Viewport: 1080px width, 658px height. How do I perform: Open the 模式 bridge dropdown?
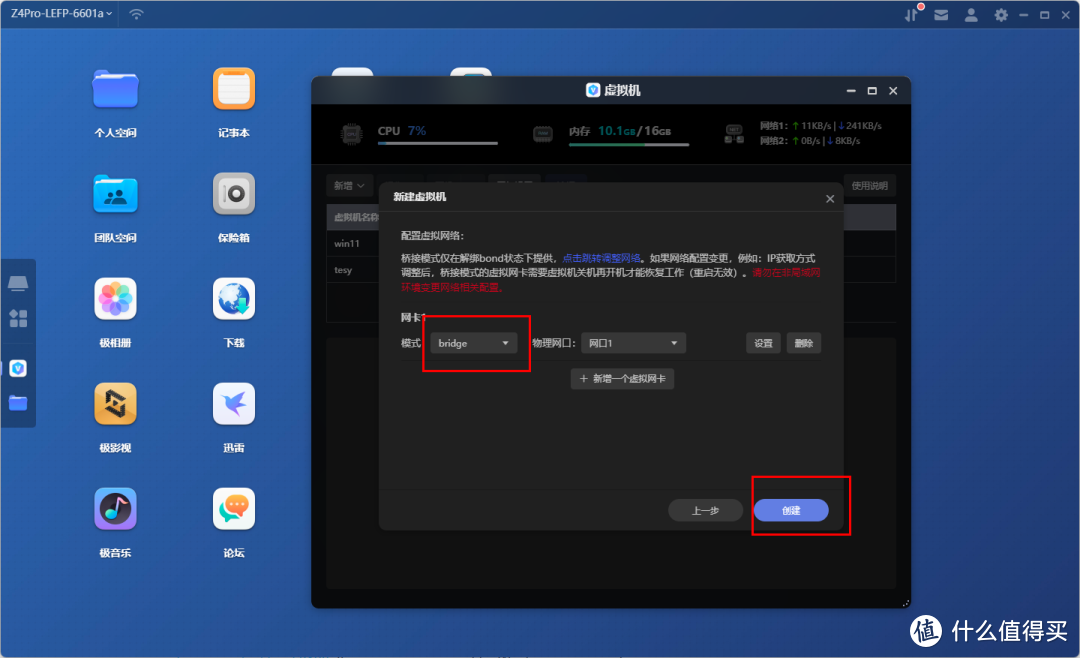[x=473, y=343]
